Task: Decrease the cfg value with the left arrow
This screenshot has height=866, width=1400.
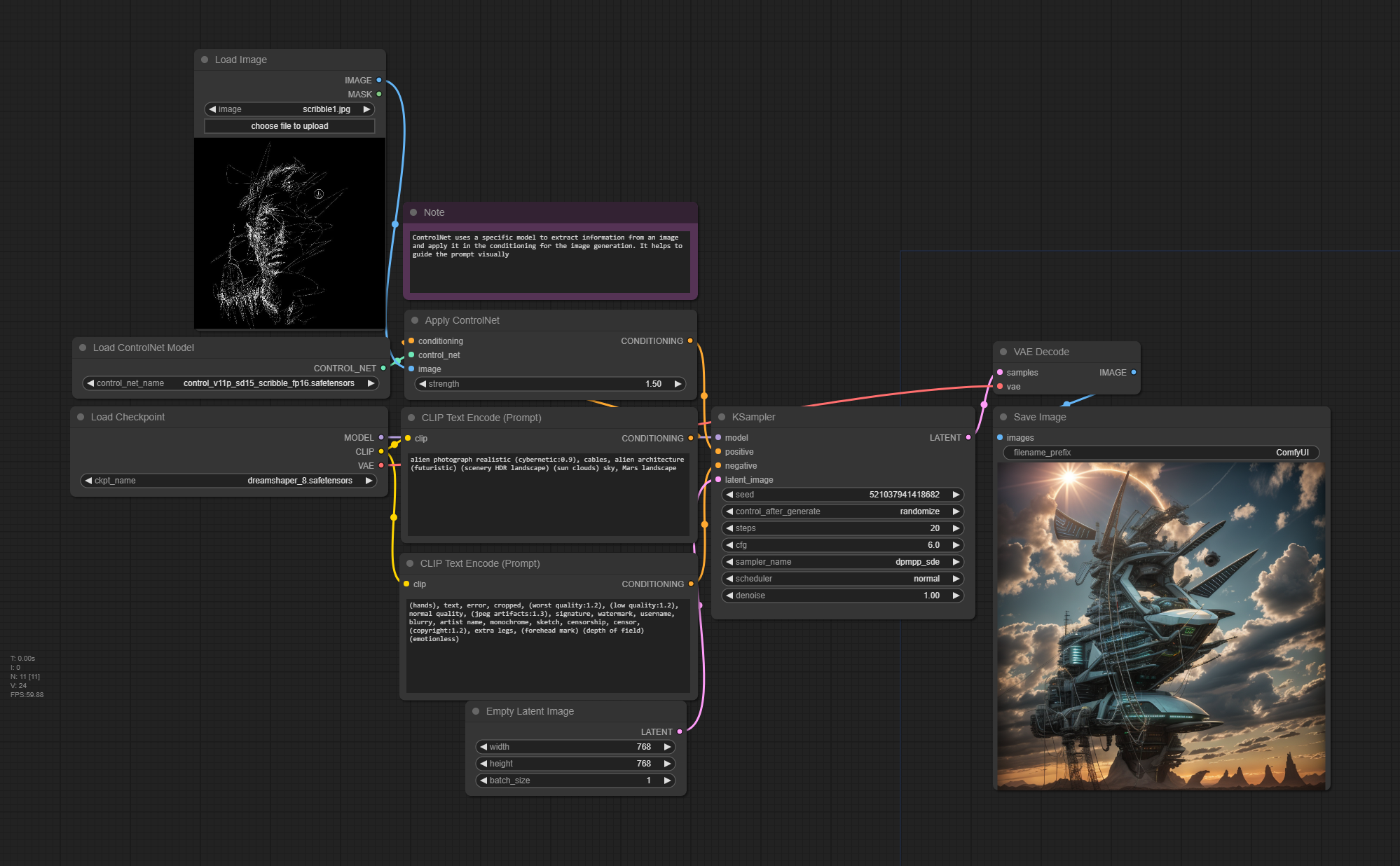Action: [729, 545]
